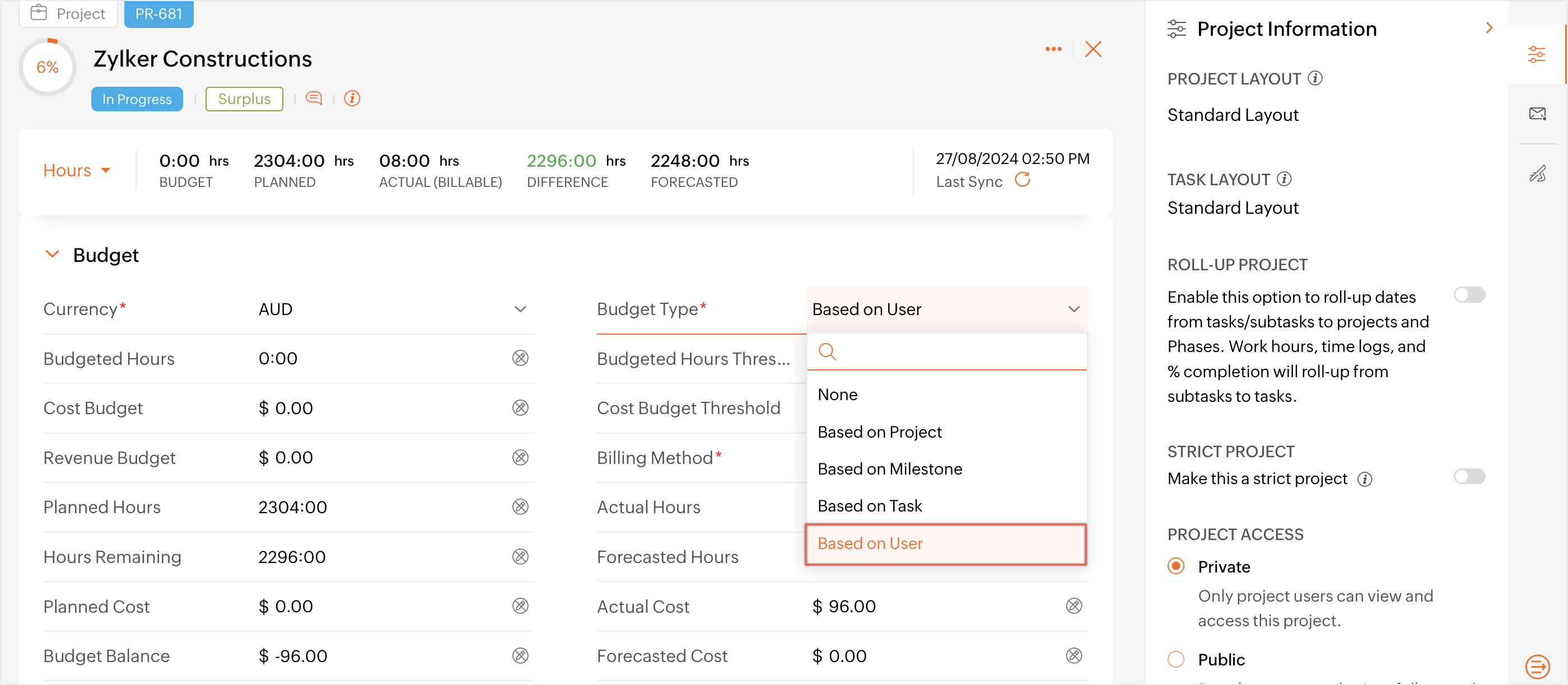Viewport: 1568px width, 685px height.
Task: Click the Project Layout info icon
Action: [x=1315, y=78]
